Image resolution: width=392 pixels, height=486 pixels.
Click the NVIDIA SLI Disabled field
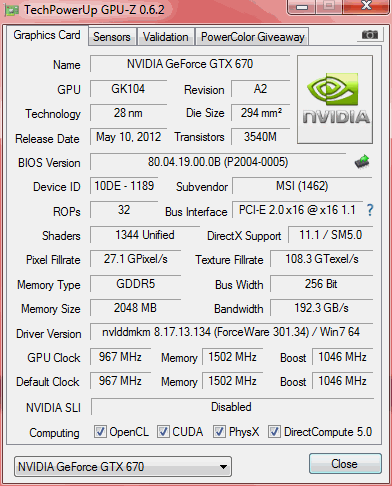tap(232, 407)
